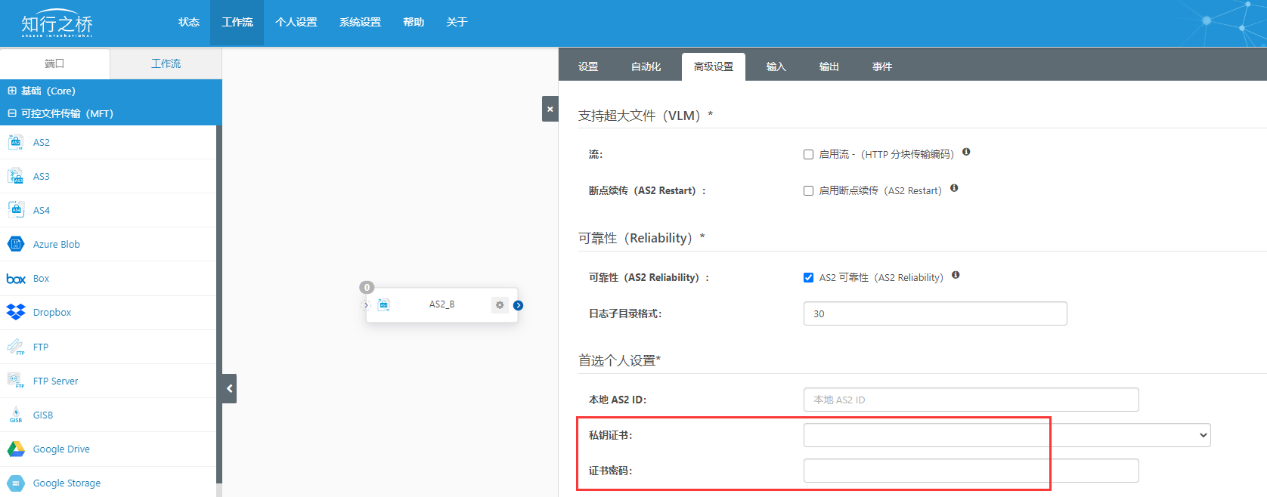Image resolution: width=1267 pixels, height=497 pixels.
Task: Click the 本地 AS2 ID input field
Action: (970, 400)
